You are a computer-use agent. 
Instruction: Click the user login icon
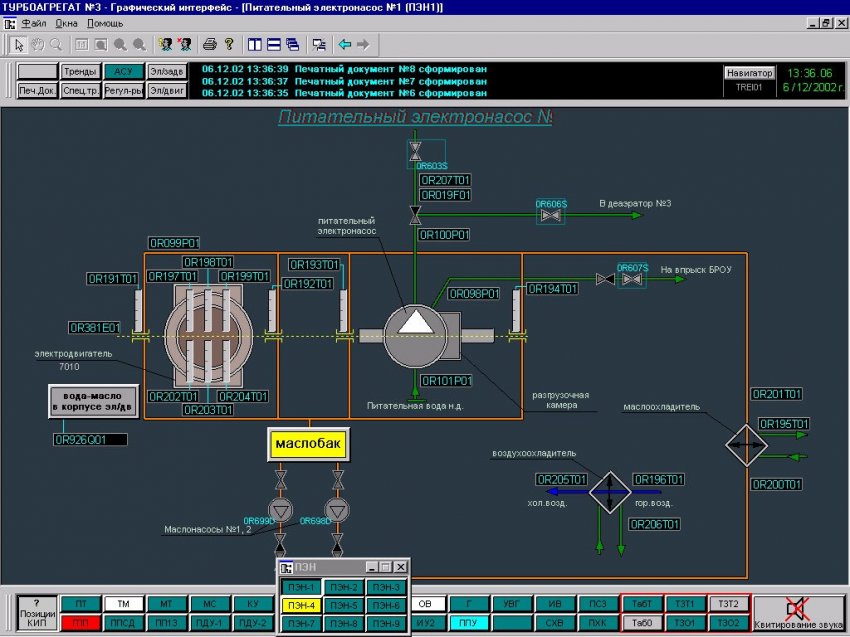[x=166, y=44]
